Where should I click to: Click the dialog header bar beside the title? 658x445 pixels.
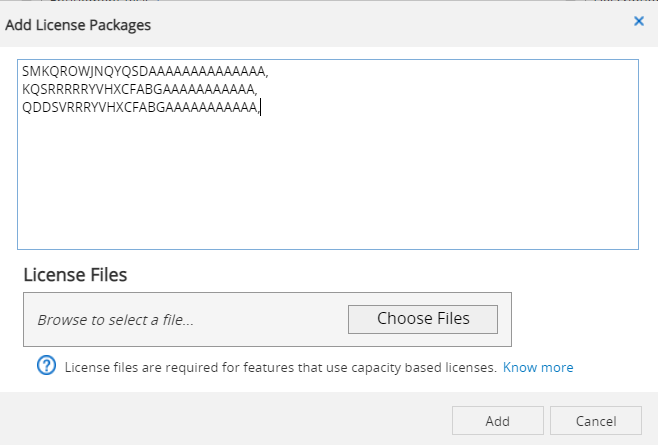(x=390, y=24)
